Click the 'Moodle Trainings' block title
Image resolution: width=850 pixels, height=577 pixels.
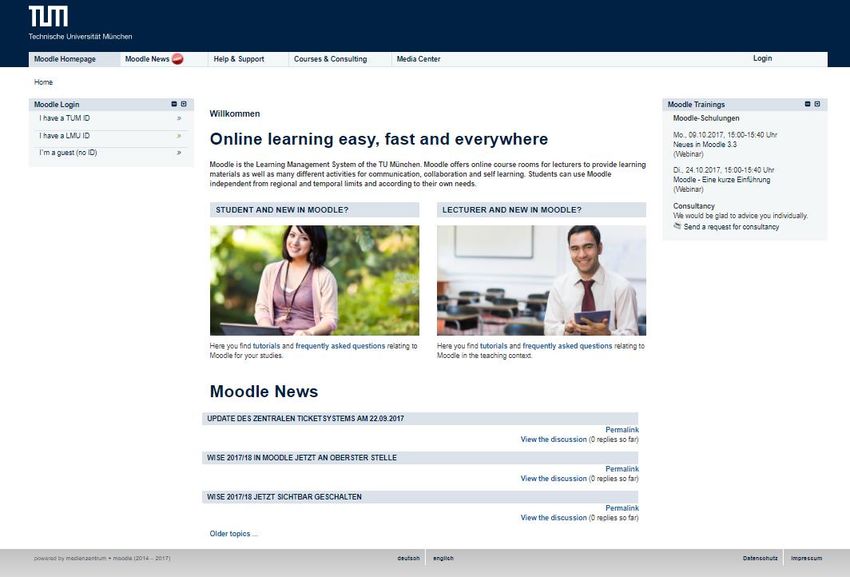696,105
